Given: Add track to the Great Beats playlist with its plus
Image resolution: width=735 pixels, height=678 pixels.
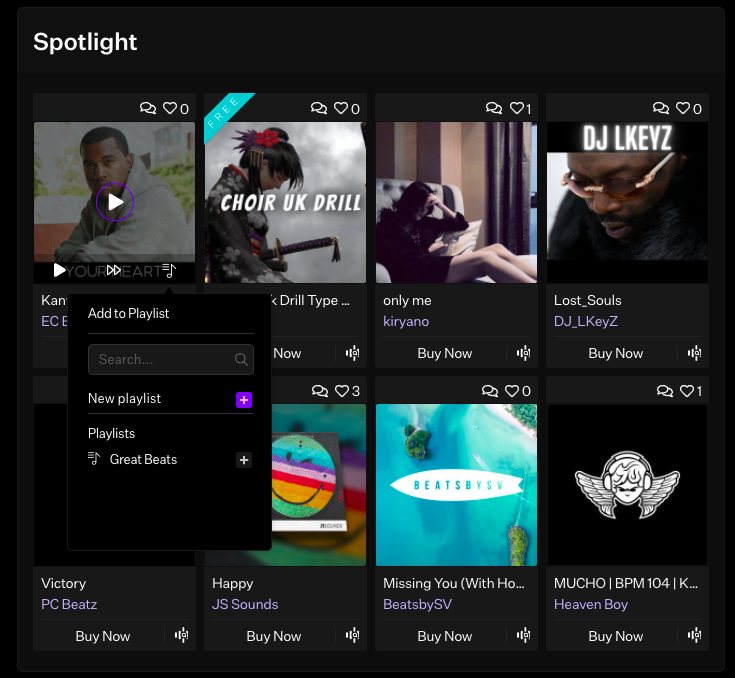Looking at the screenshot, I should coord(244,460).
